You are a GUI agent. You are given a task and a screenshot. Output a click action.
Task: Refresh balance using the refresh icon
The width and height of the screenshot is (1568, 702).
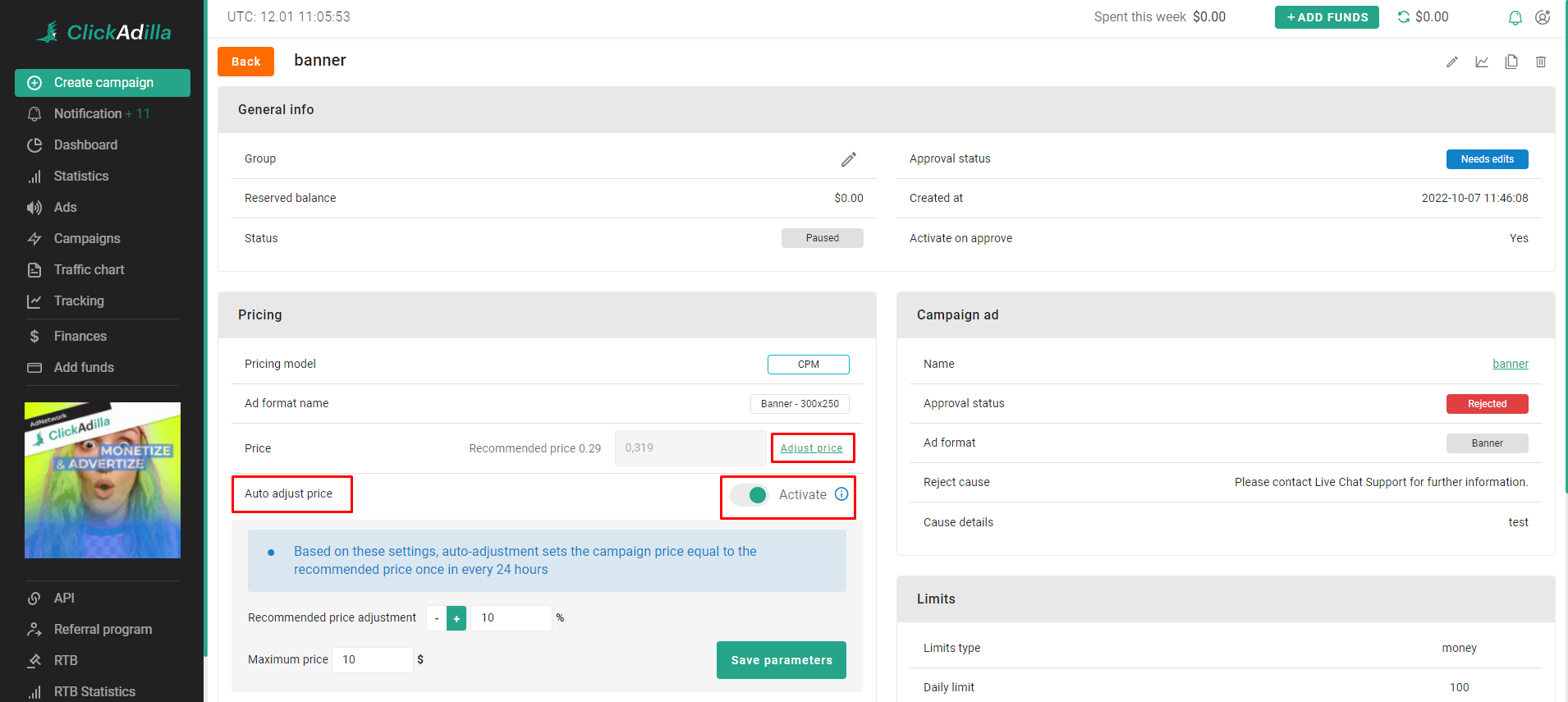1404,17
